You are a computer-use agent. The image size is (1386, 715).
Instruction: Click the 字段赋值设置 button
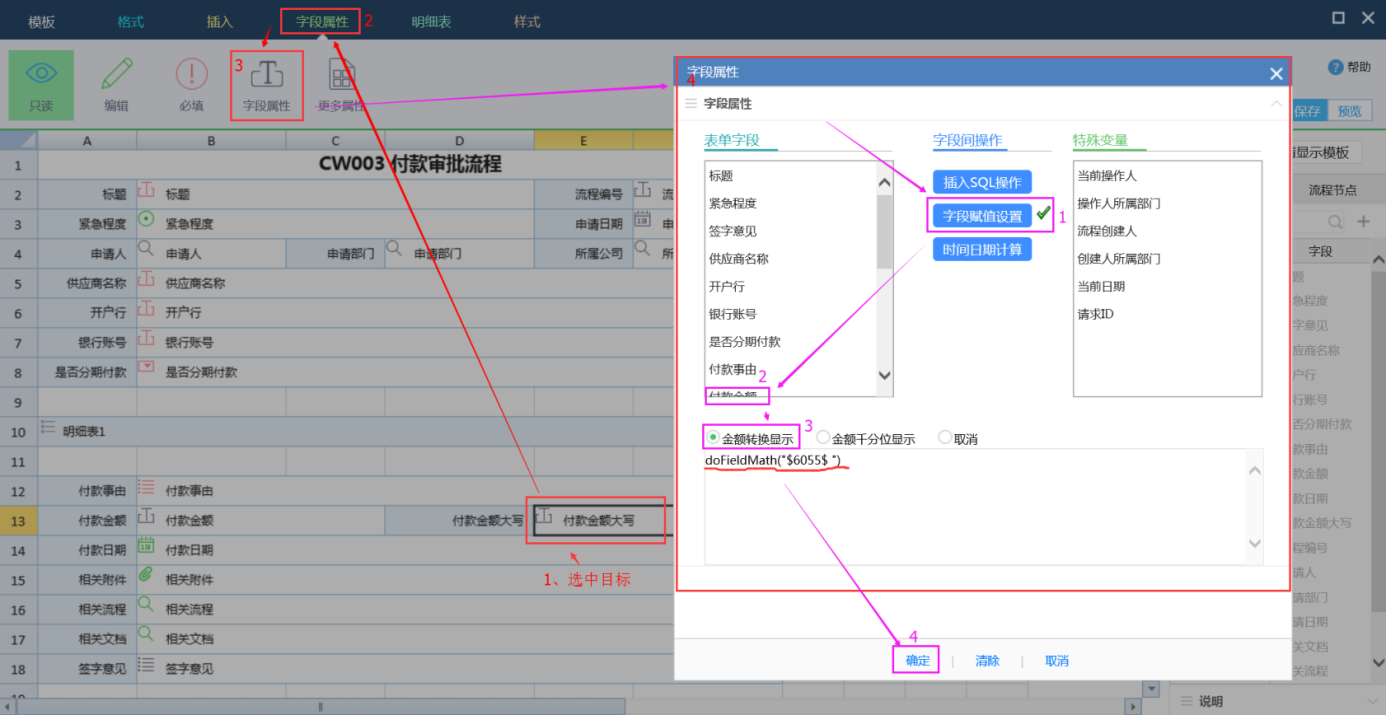(x=982, y=216)
